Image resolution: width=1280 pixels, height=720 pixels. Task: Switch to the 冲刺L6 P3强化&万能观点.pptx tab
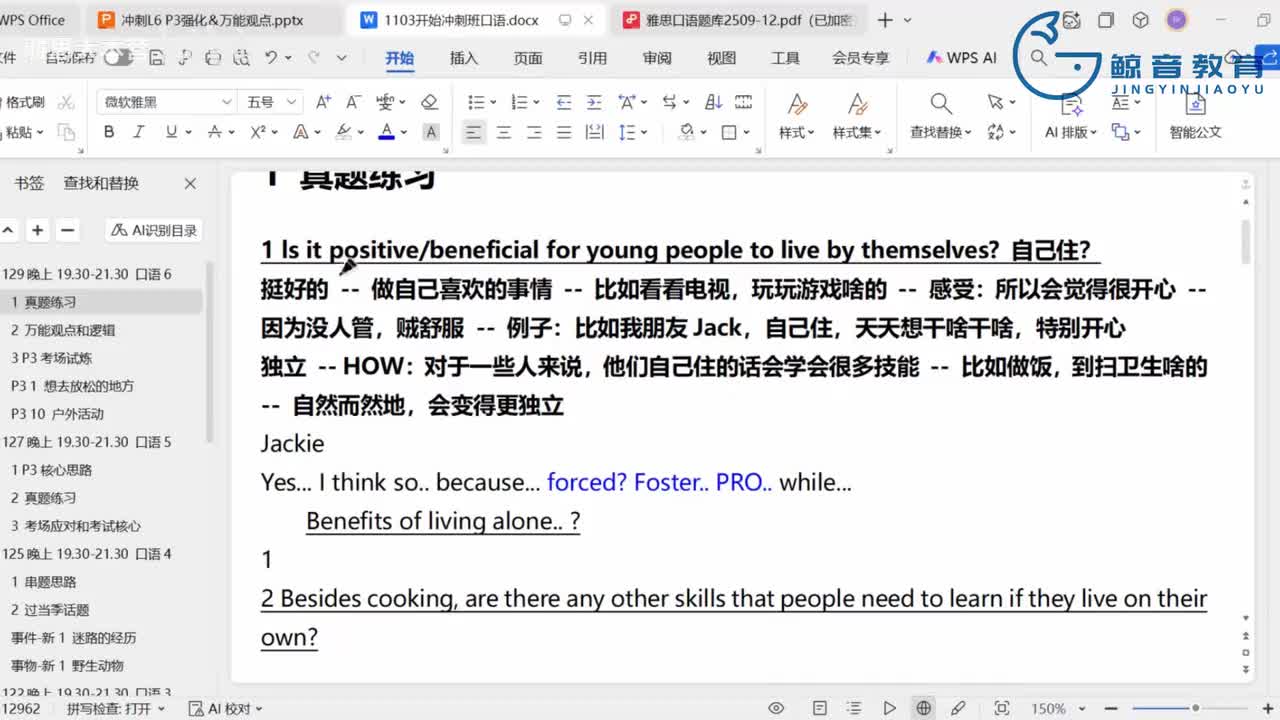click(x=212, y=20)
